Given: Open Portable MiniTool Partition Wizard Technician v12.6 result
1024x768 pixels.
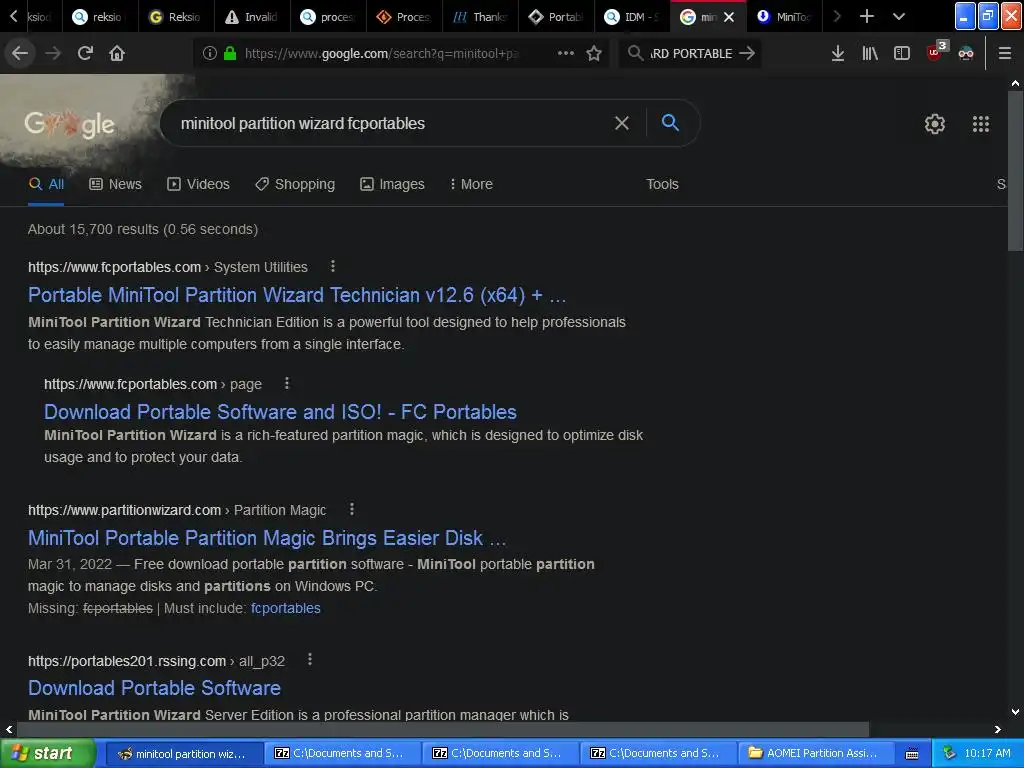Looking at the screenshot, I should [x=297, y=295].
